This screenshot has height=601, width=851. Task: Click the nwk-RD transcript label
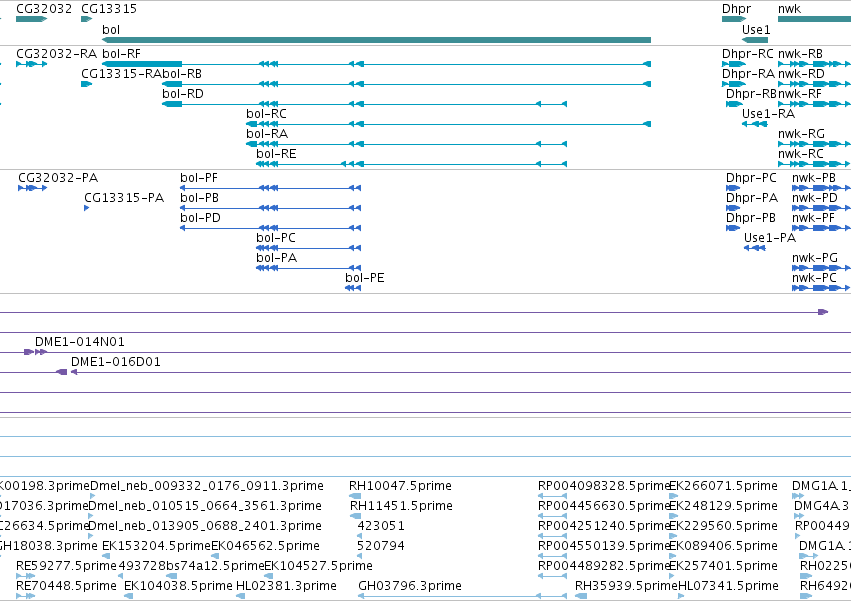tap(801, 74)
